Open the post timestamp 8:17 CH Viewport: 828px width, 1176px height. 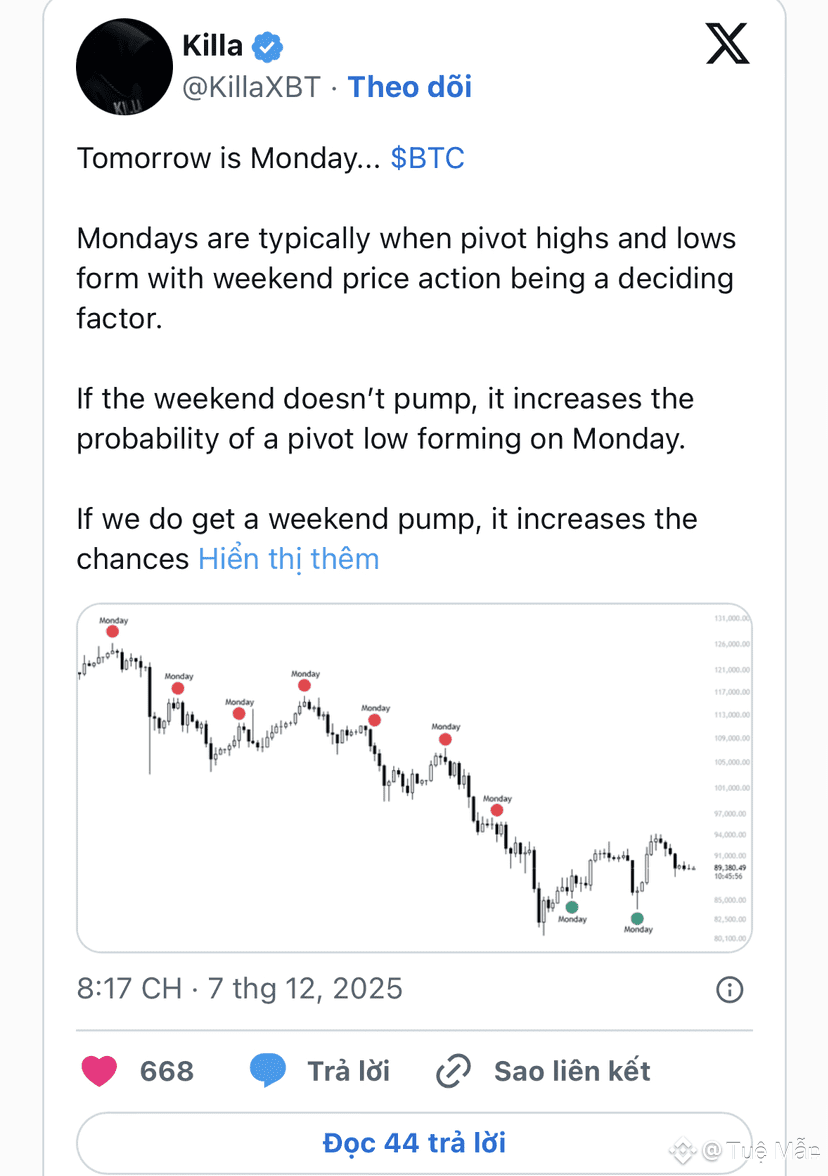[x=129, y=989]
